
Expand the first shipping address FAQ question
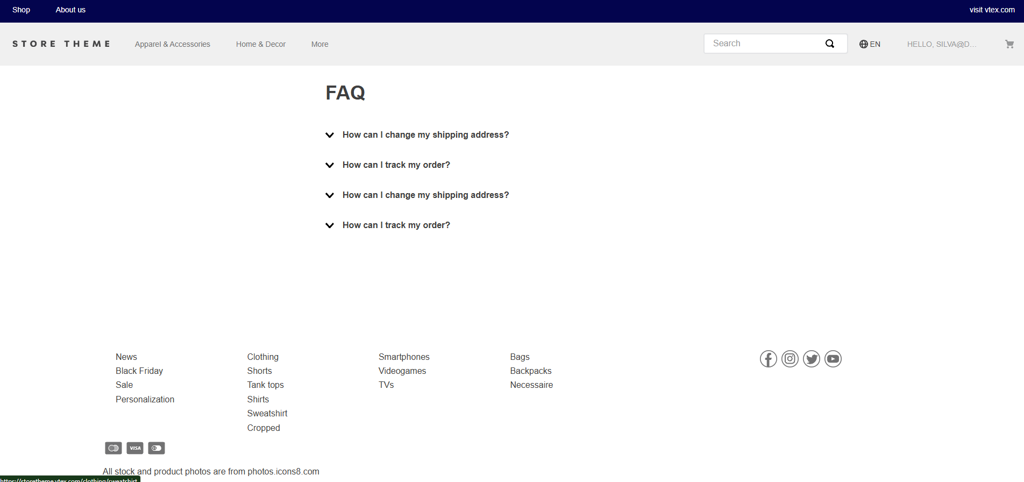click(x=425, y=135)
